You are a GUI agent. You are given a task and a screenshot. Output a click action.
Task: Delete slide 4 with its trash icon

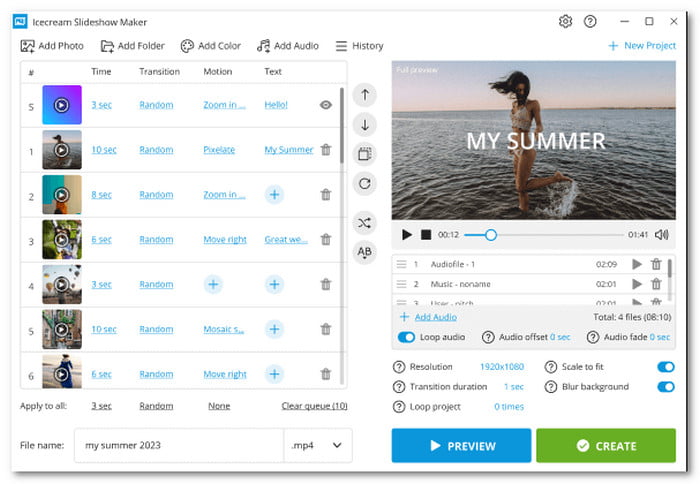click(x=326, y=284)
